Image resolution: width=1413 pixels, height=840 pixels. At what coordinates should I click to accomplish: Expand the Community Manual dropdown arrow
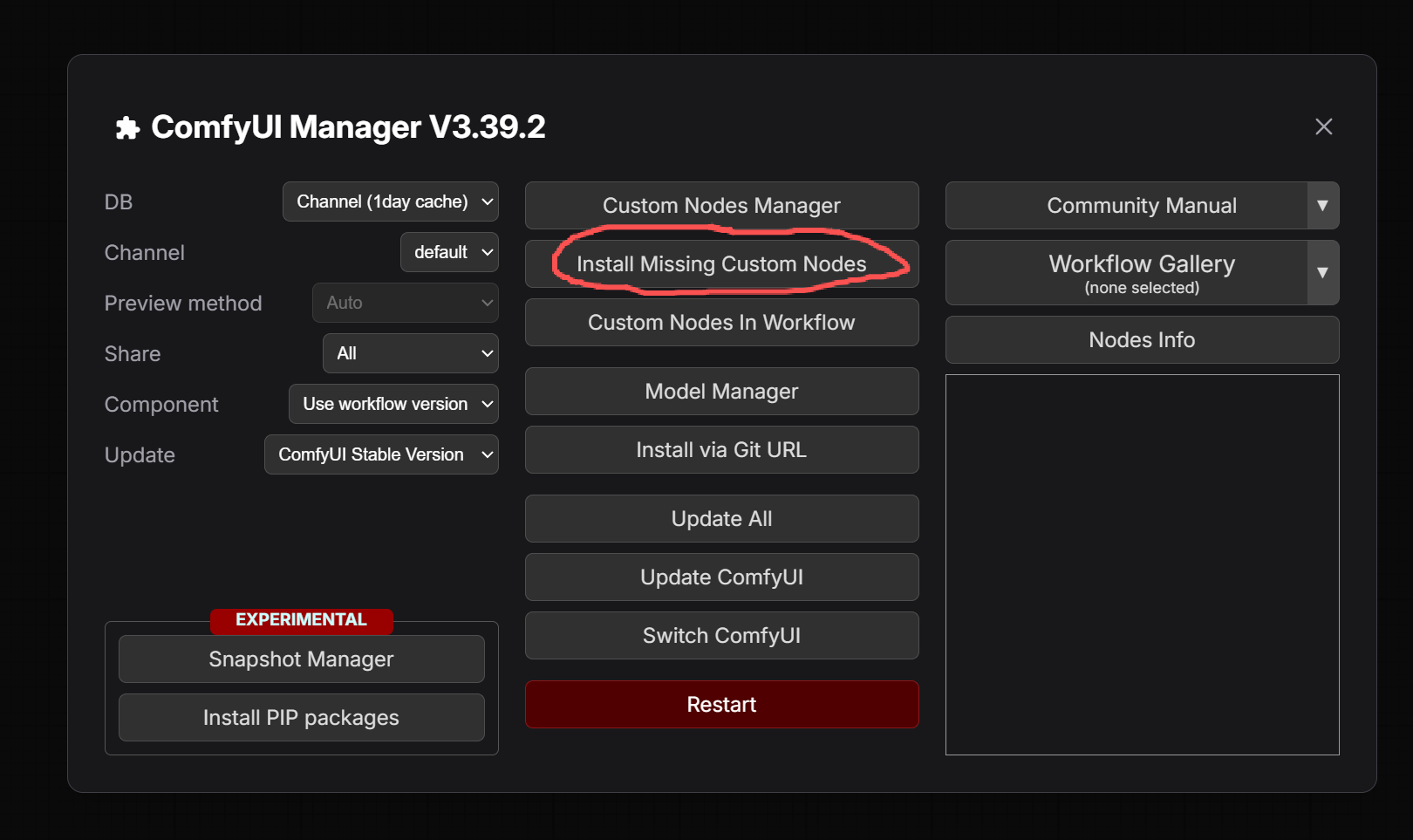(x=1323, y=205)
